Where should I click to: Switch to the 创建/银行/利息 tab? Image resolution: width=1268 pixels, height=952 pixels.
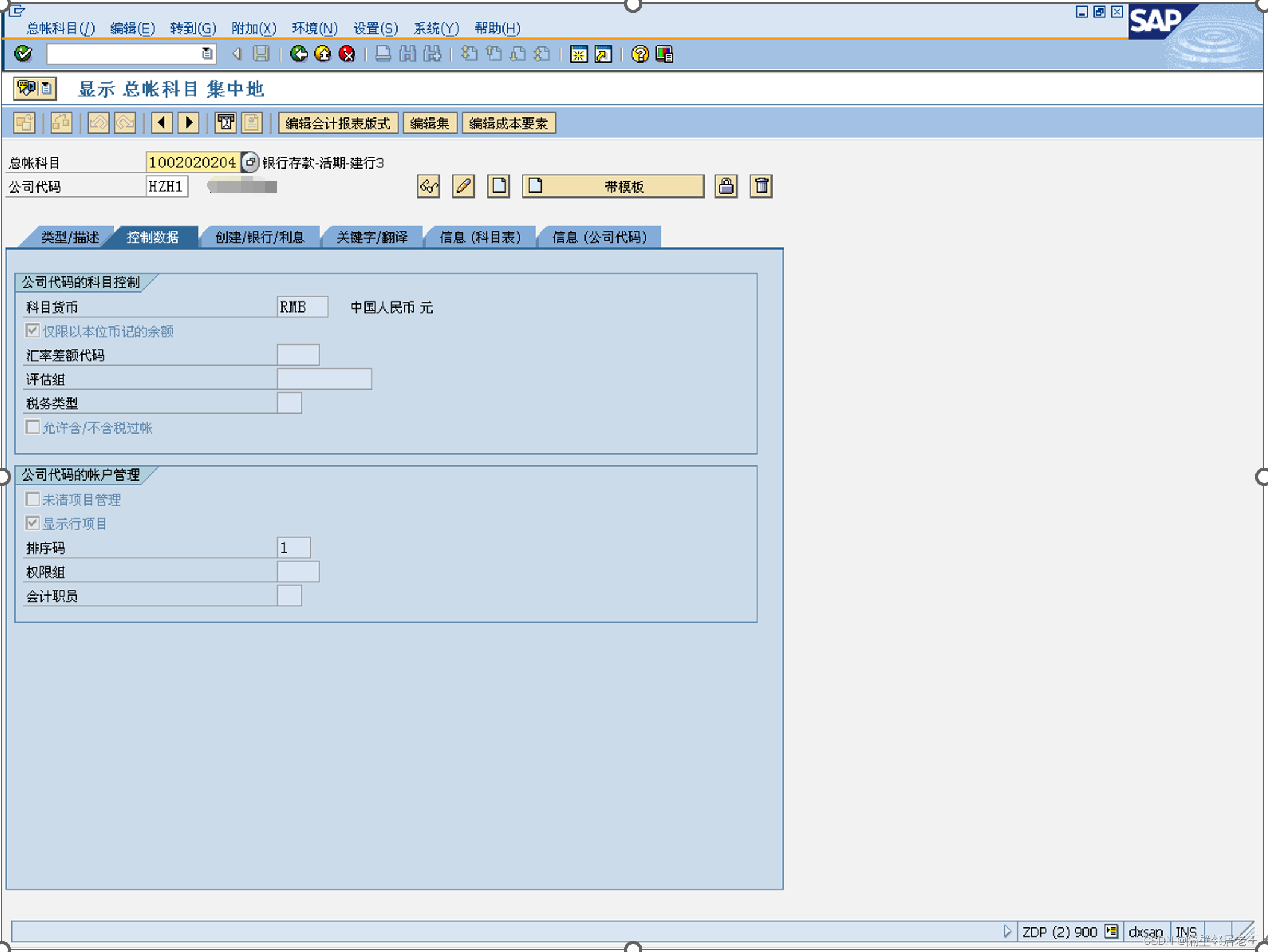(260, 237)
